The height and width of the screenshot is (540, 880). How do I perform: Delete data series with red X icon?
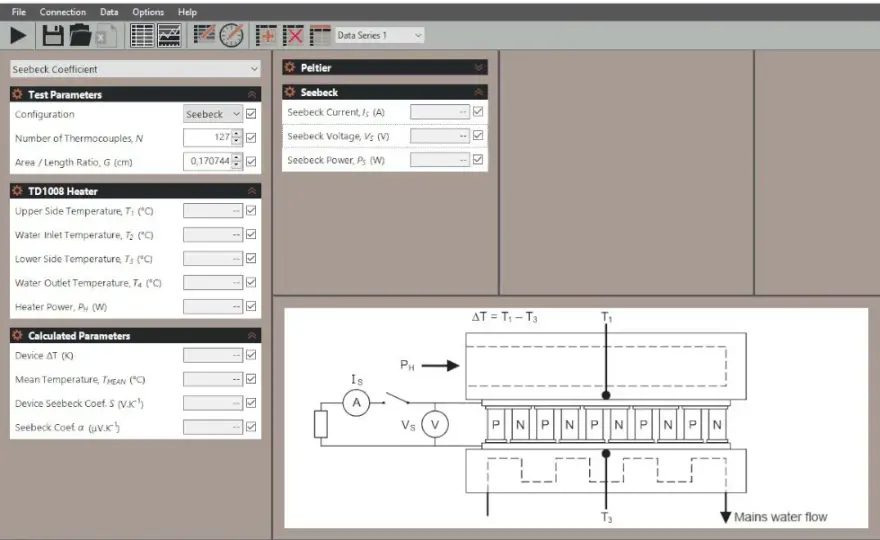pos(293,35)
